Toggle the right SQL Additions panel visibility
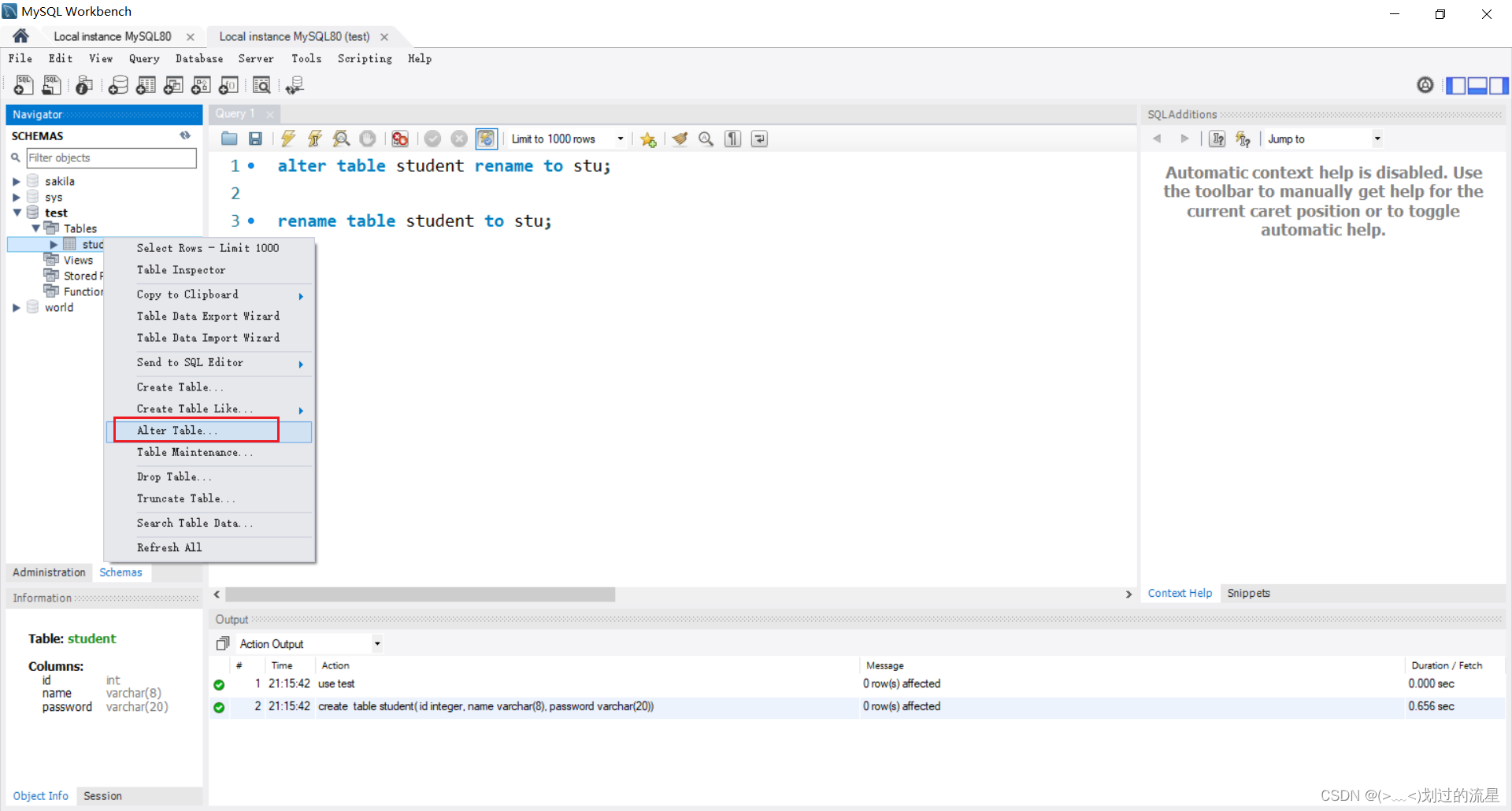1512x811 pixels. [1499, 85]
